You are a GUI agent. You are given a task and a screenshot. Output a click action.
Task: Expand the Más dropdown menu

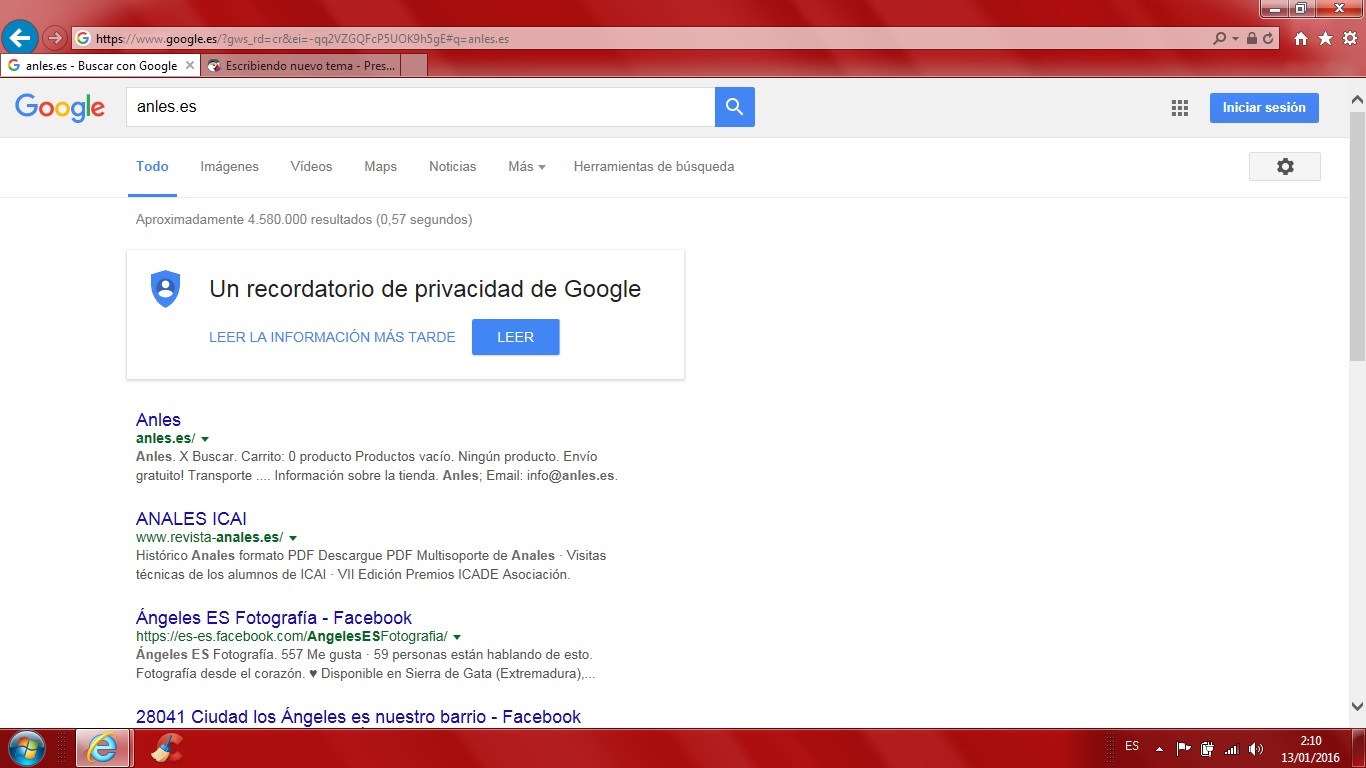pos(526,167)
